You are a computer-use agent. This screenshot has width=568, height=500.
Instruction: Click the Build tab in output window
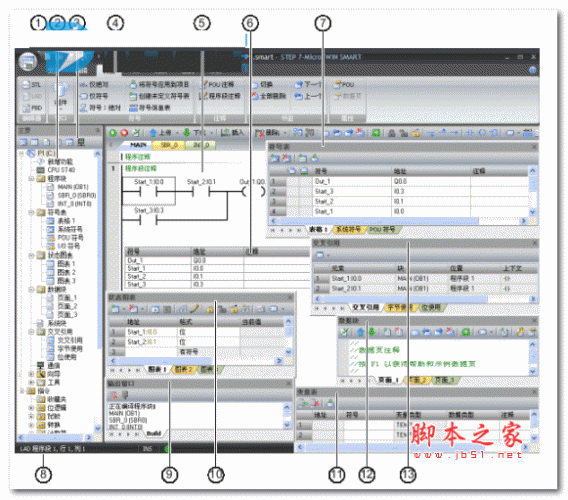[154, 433]
